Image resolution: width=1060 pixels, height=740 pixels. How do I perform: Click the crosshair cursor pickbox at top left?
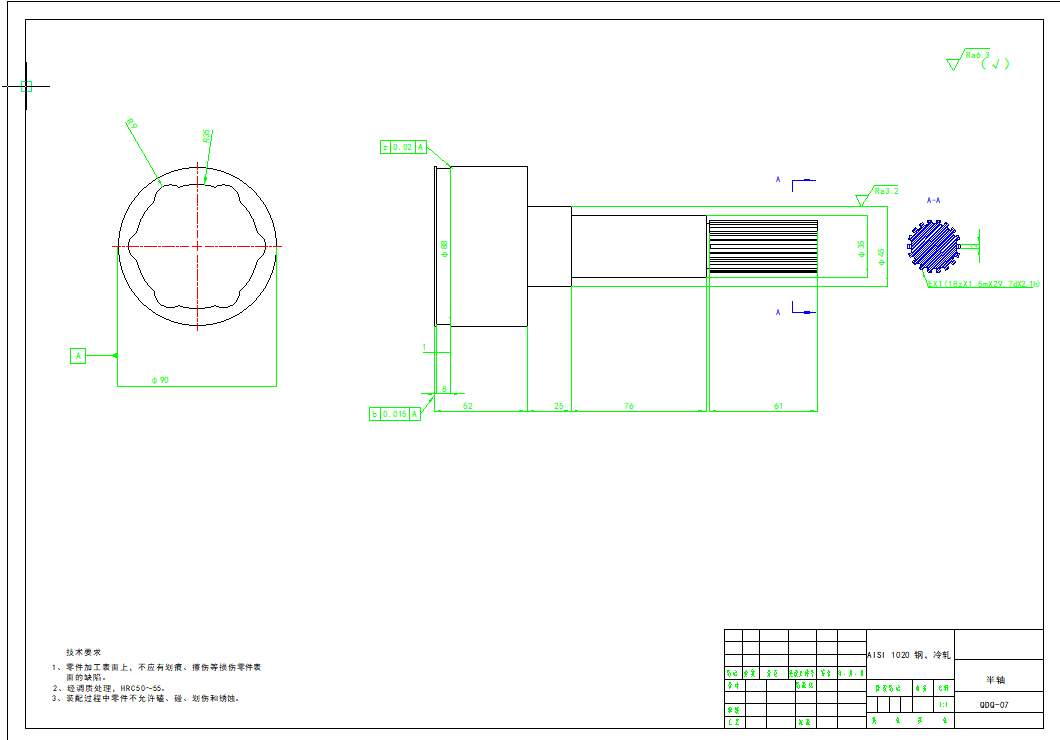pos(27,87)
